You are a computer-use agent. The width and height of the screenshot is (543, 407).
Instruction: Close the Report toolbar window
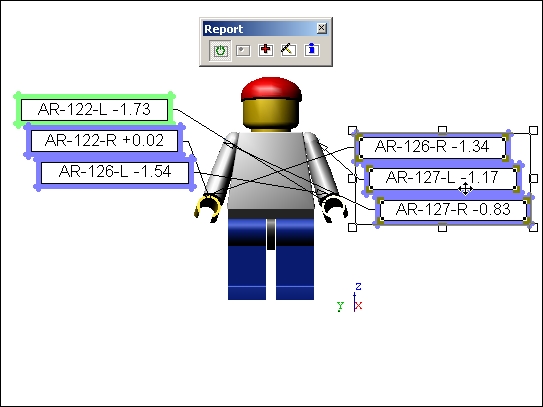click(x=321, y=28)
